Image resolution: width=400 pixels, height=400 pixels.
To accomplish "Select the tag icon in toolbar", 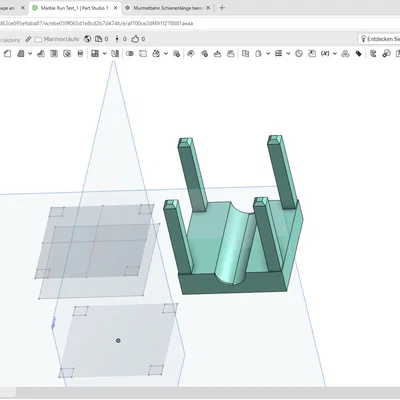I will pyautogui.click(x=359, y=54).
